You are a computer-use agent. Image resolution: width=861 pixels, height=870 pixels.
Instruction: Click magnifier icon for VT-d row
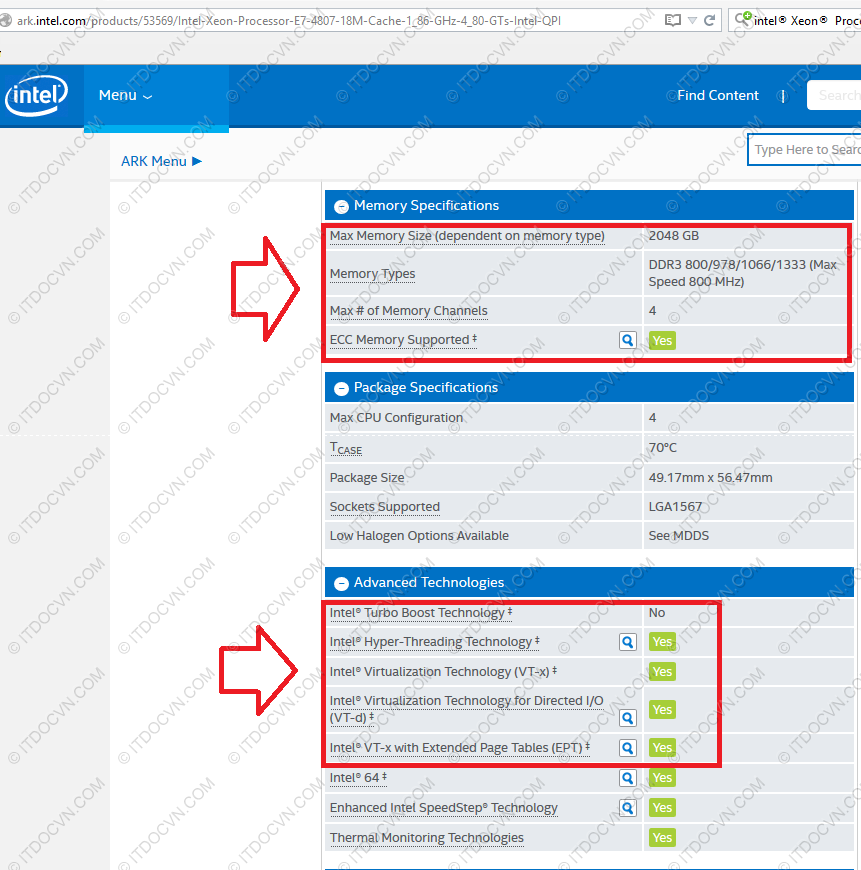tap(627, 718)
